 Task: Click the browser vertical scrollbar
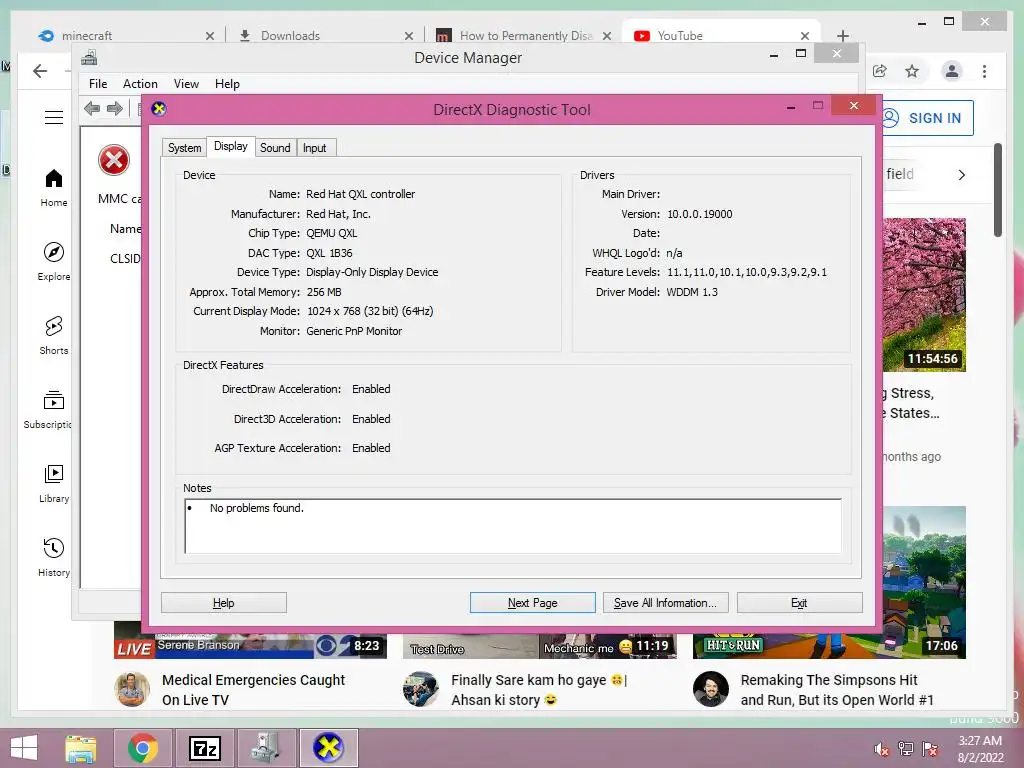tap(997, 190)
